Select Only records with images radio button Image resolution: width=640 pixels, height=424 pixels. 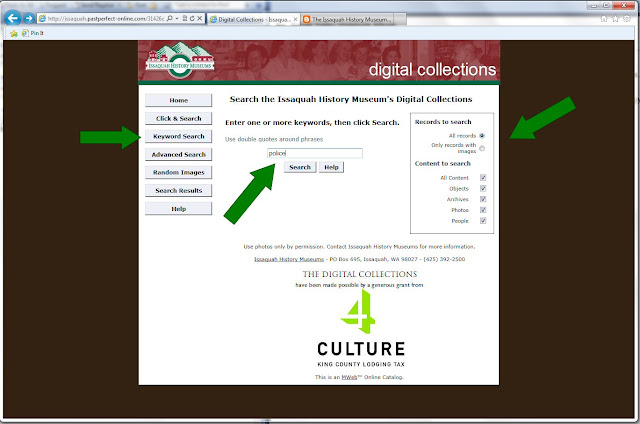(482, 148)
